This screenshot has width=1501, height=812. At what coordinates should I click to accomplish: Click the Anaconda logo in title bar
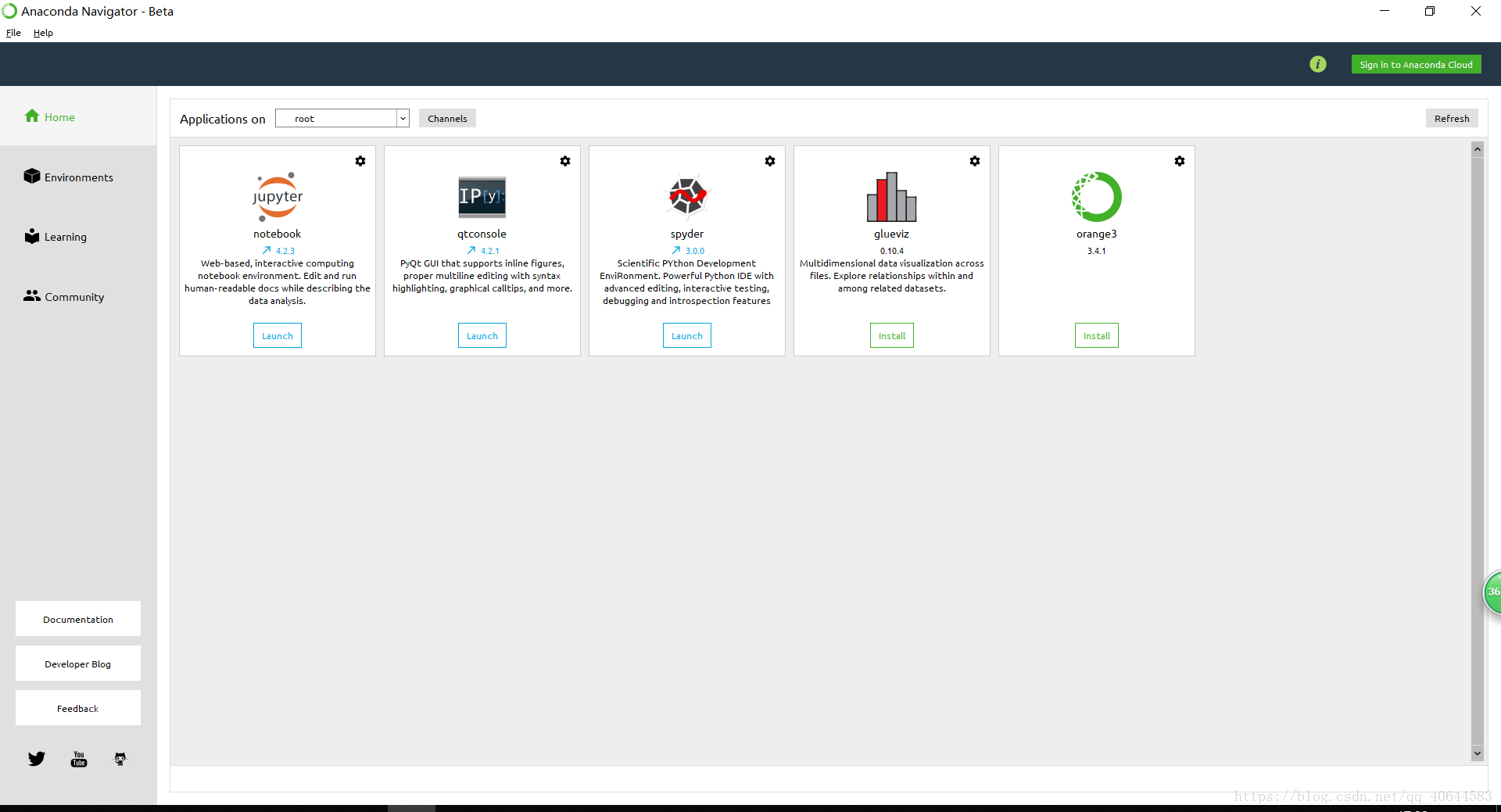click(x=9, y=11)
